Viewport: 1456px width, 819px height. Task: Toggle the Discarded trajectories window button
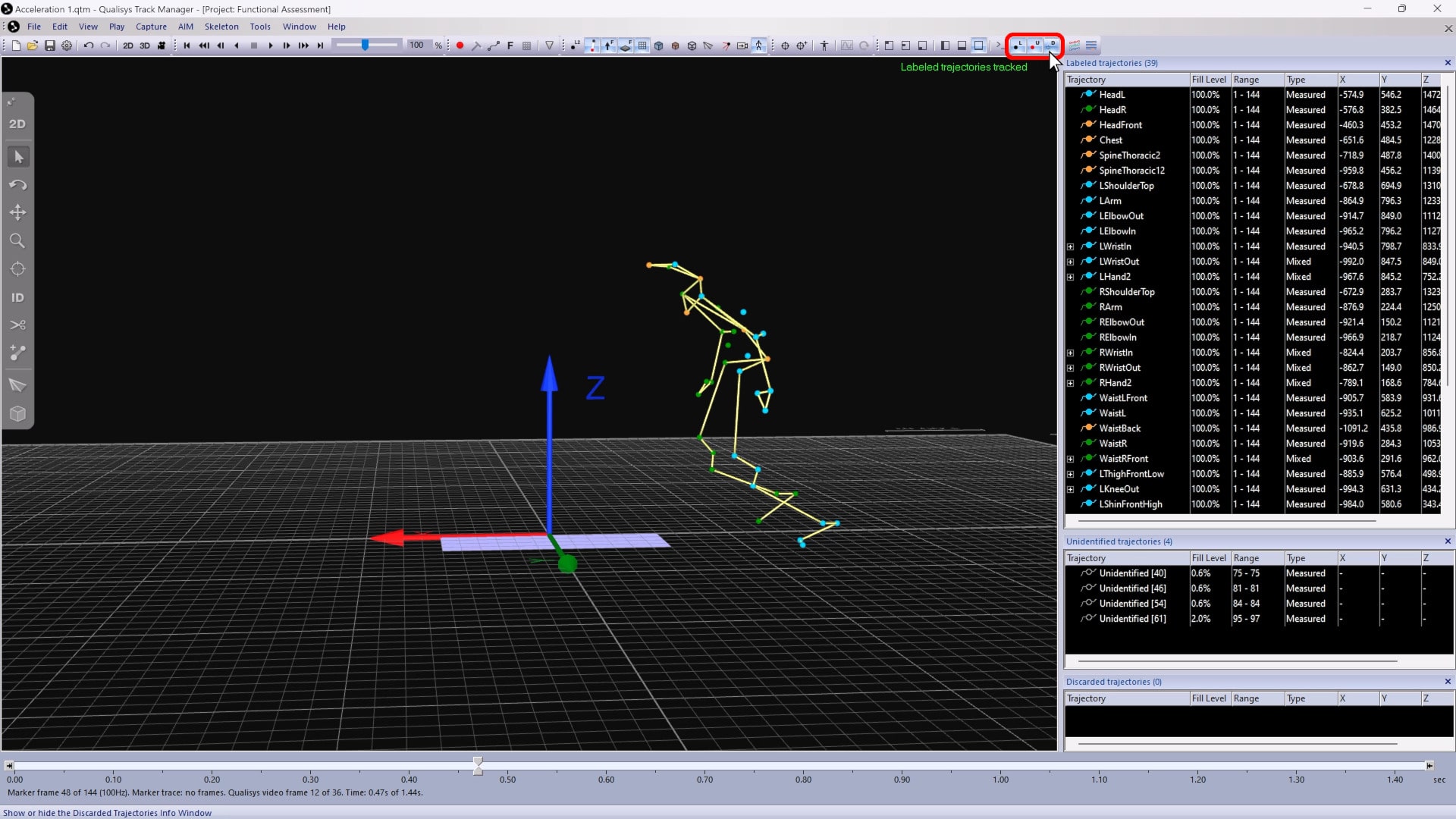coord(1052,45)
